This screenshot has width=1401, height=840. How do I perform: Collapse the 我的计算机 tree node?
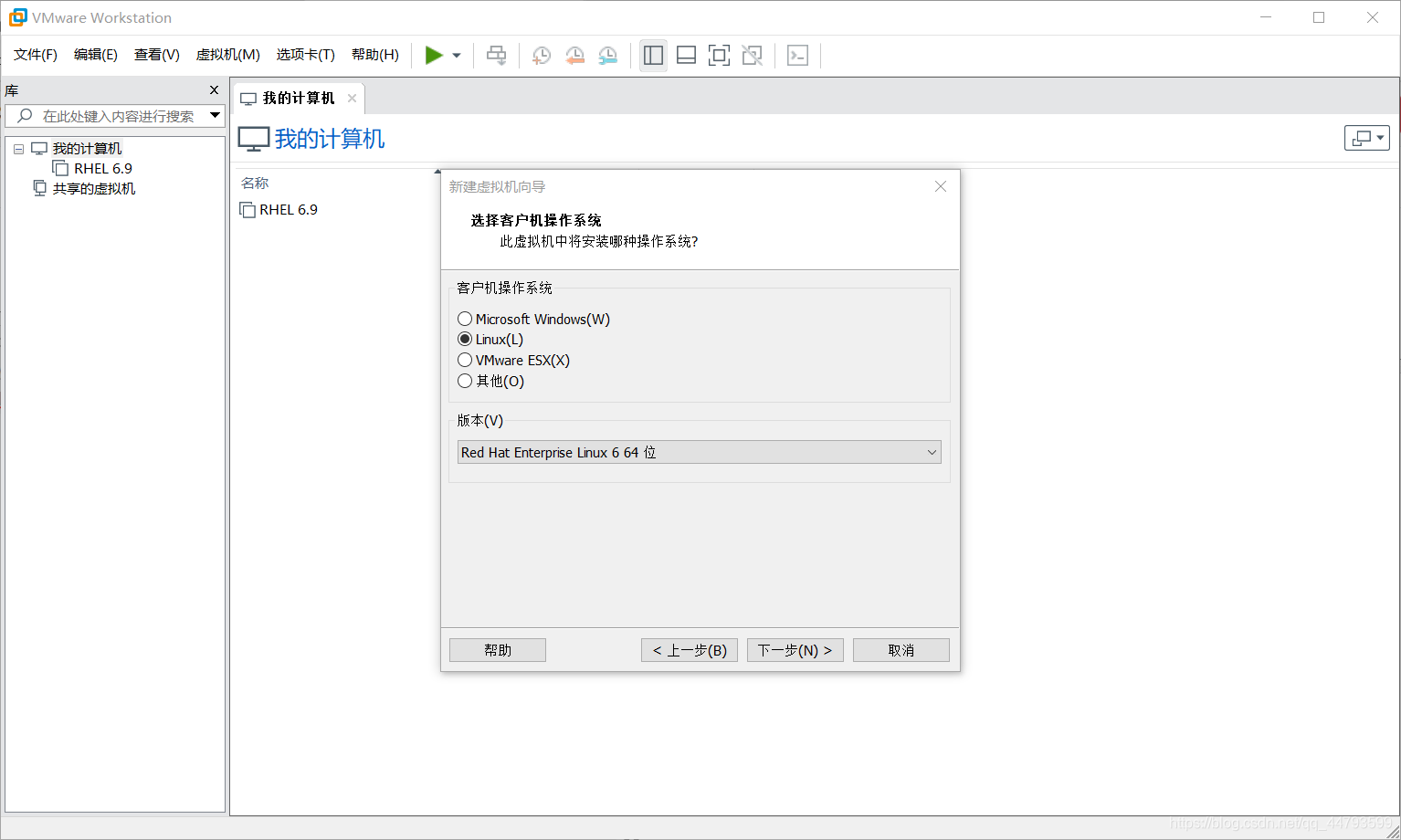click(x=18, y=149)
